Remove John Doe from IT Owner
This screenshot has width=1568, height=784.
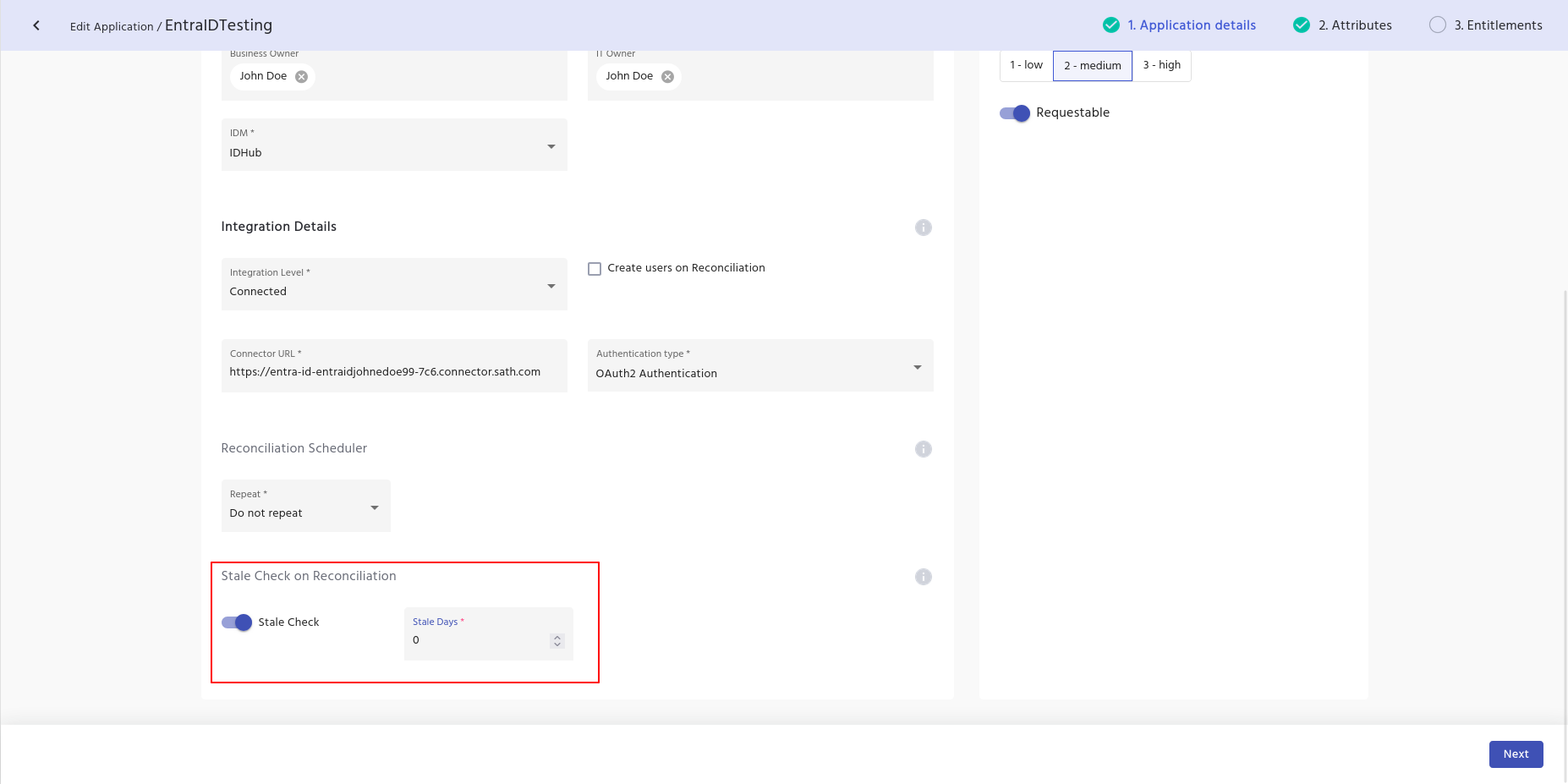tap(667, 77)
